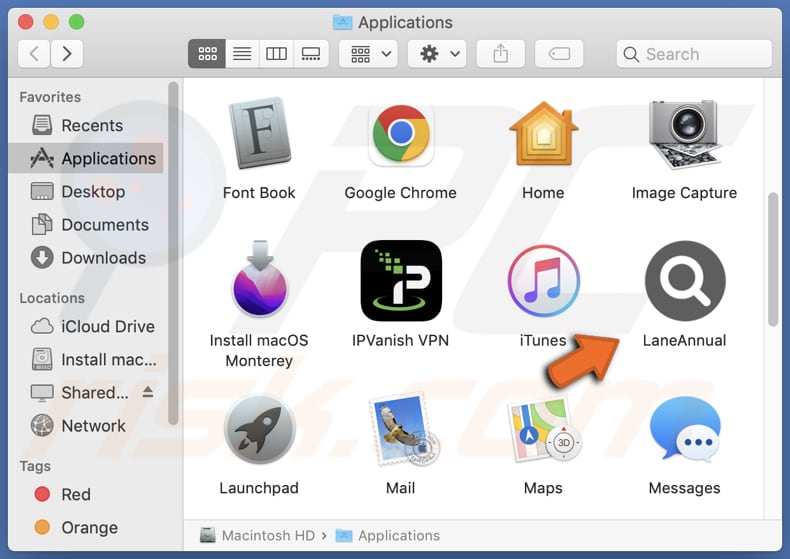Eject the Shared… volume
Screen dimensions: 790x559
click(x=148, y=391)
